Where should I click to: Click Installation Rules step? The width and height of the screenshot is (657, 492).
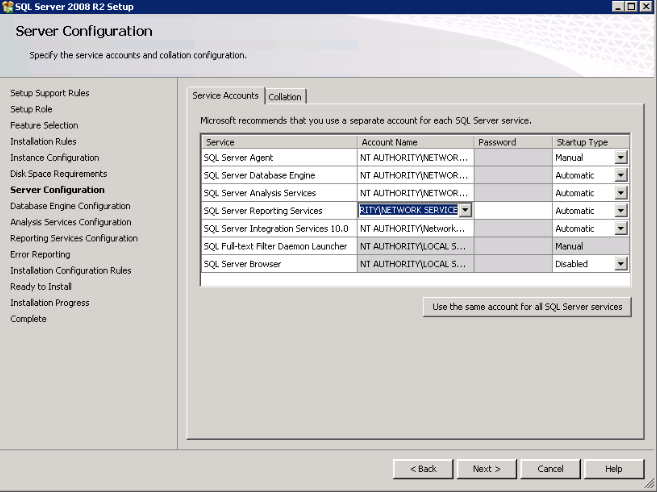coord(43,142)
